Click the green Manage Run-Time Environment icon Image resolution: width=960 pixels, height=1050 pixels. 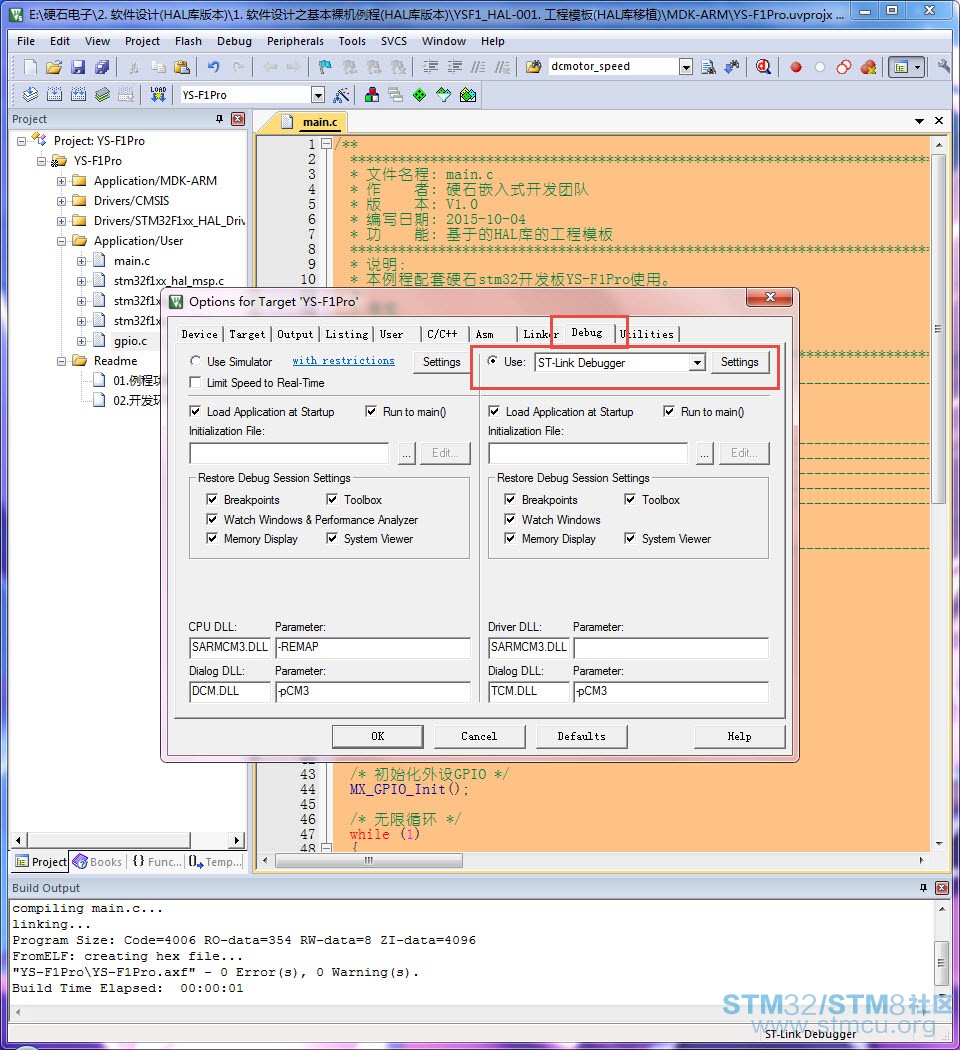coord(420,95)
